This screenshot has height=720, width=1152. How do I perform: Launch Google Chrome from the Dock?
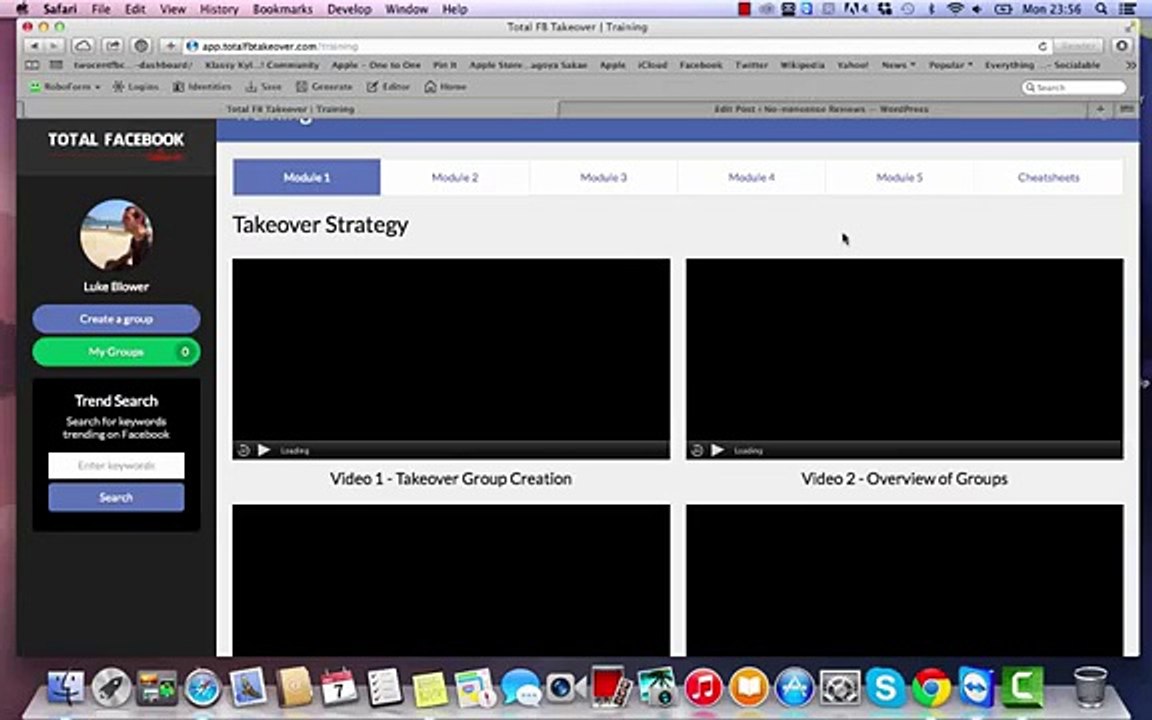point(931,688)
